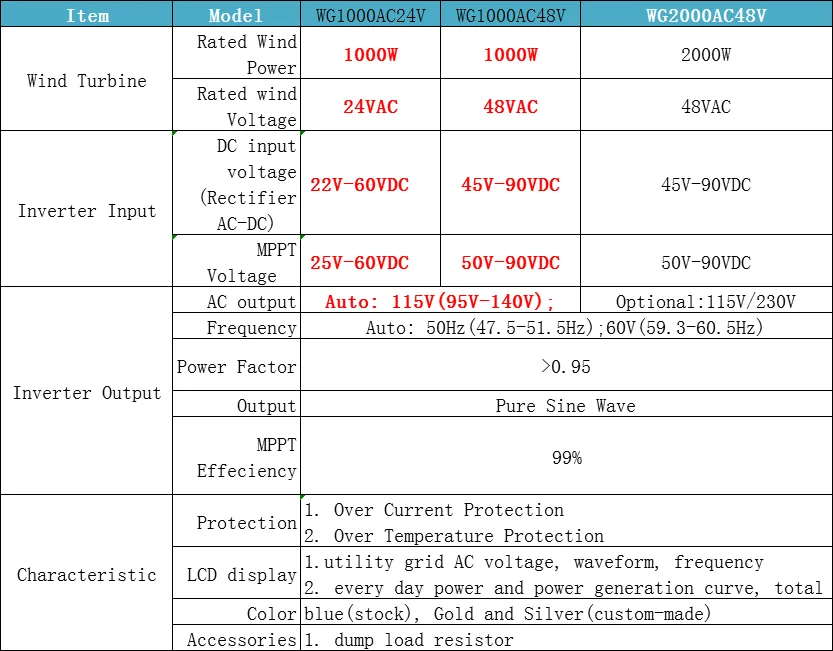Select the "Auto: 115V(95V-140V)" value
This screenshot has height=651, width=833.
(439, 302)
